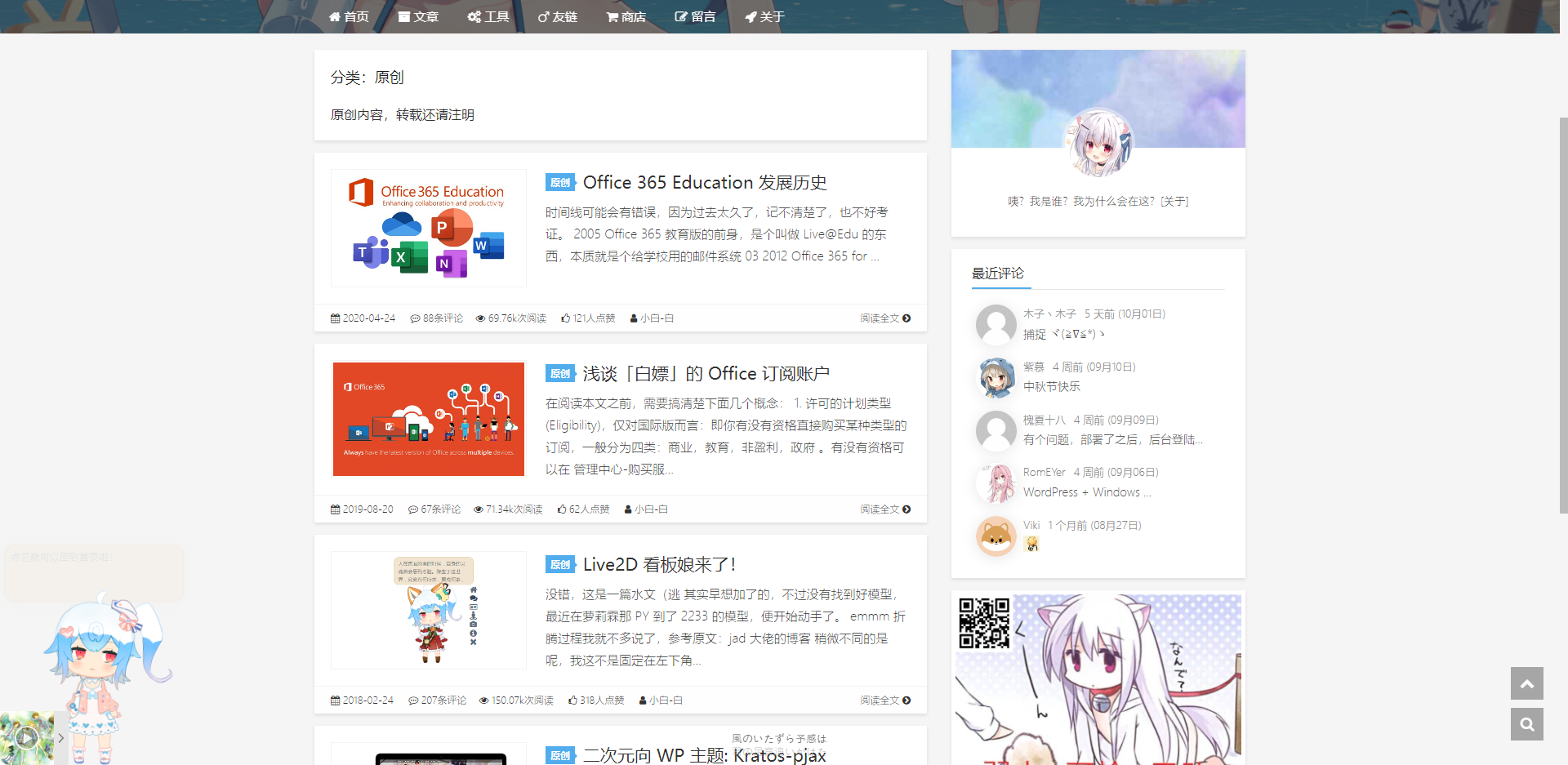Open the article 浅谈「白嫖」的 Office 订阅账户

tap(706, 374)
